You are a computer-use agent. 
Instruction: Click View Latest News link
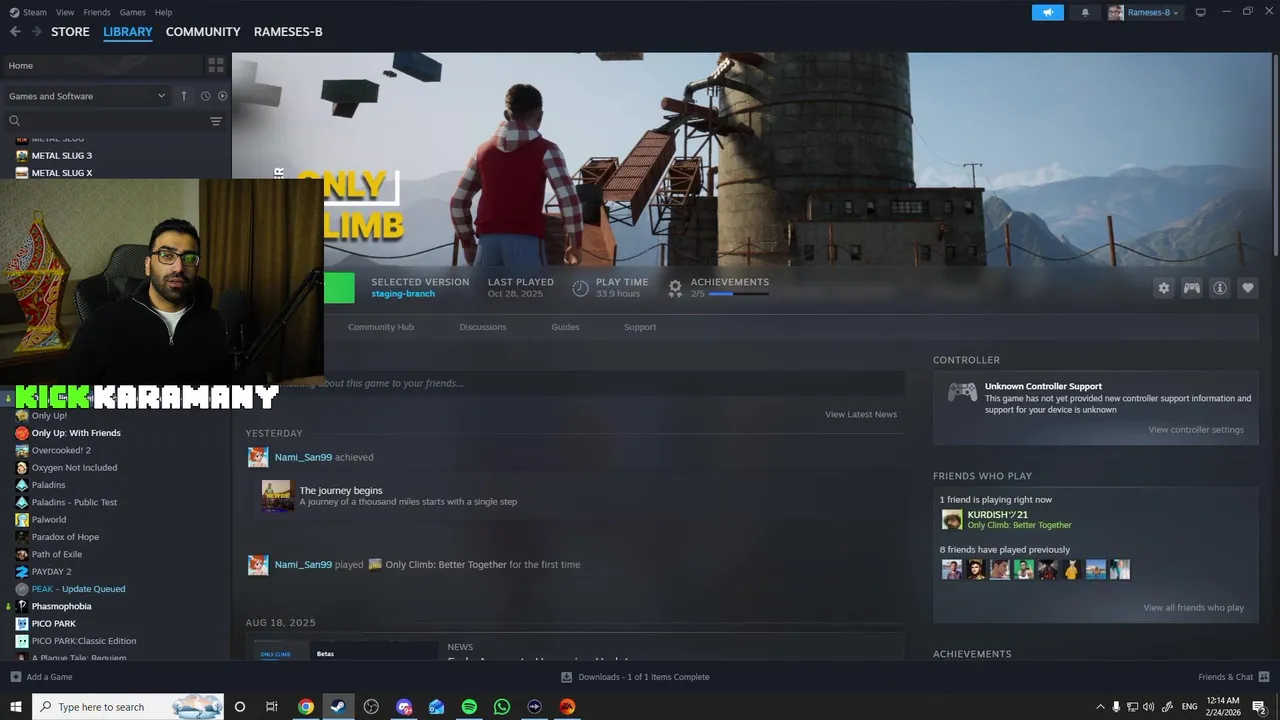(861, 414)
